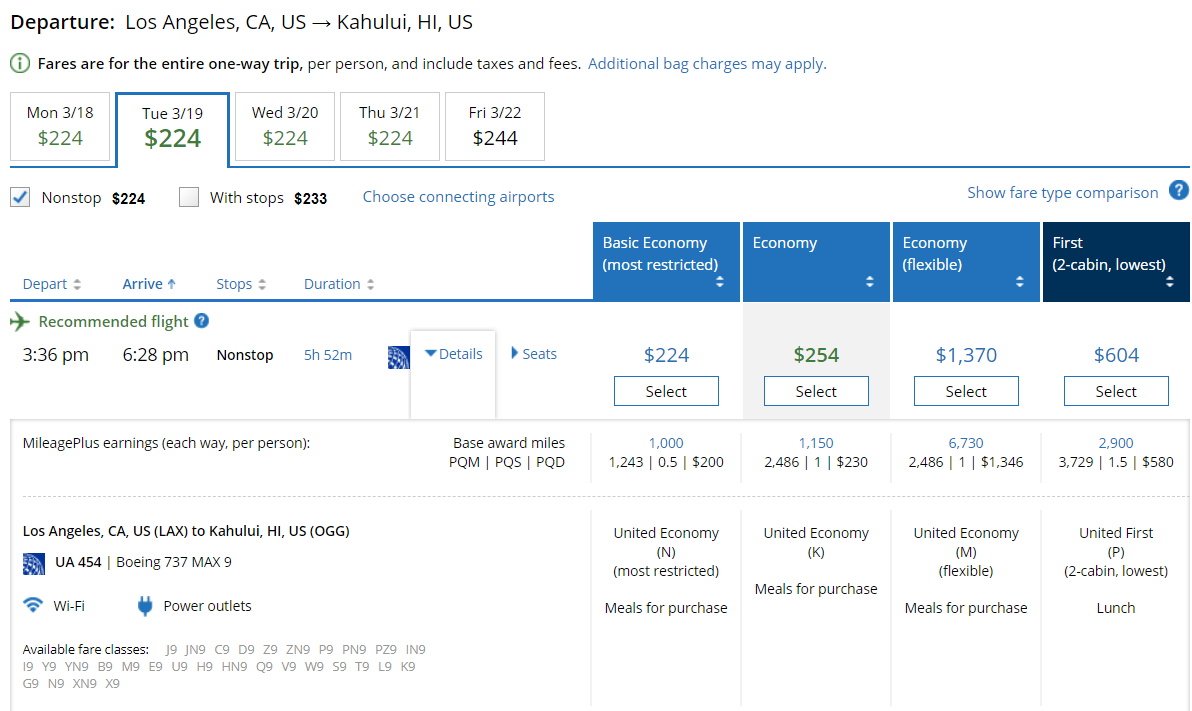Select the Tue 3/19 date tab
This screenshot has width=1192, height=711.
pos(173,129)
